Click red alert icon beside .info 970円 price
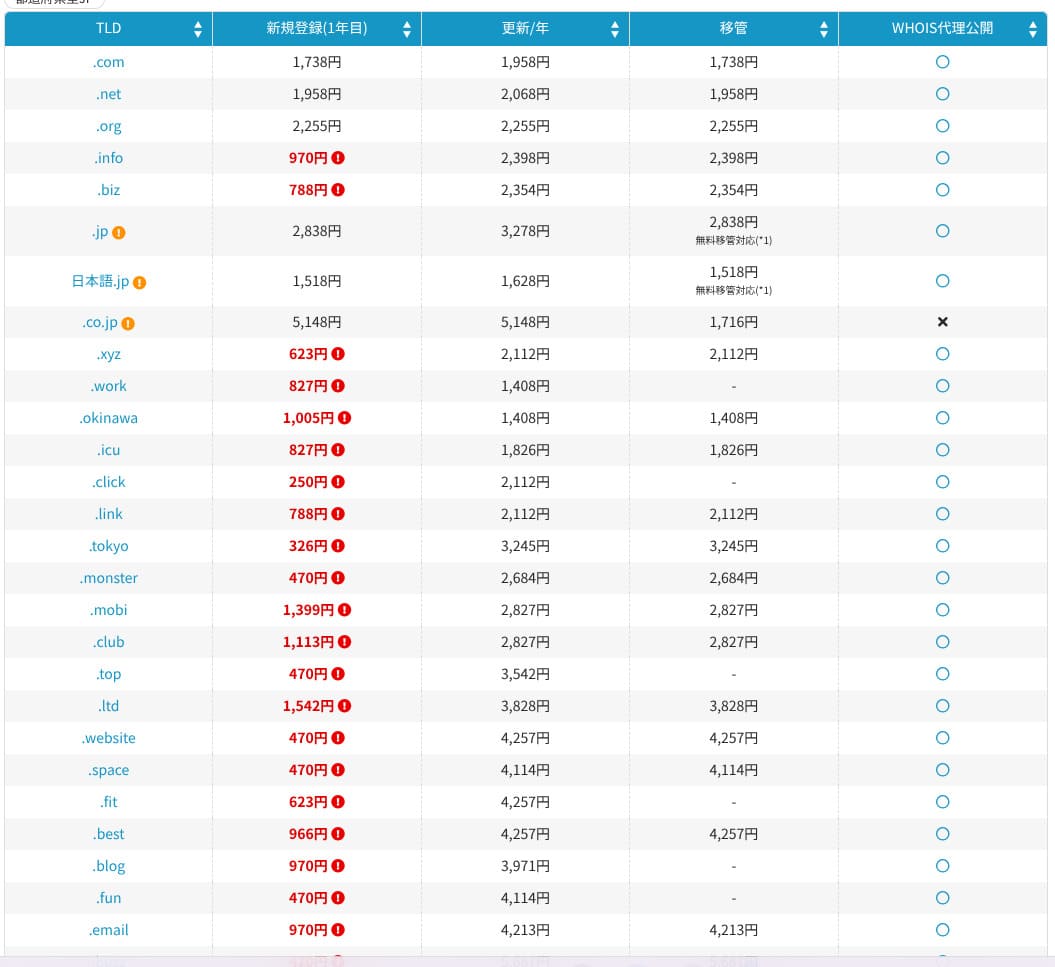Image resolution: width=1055 pixels, height=967 pixels. (x=338, y=158)
